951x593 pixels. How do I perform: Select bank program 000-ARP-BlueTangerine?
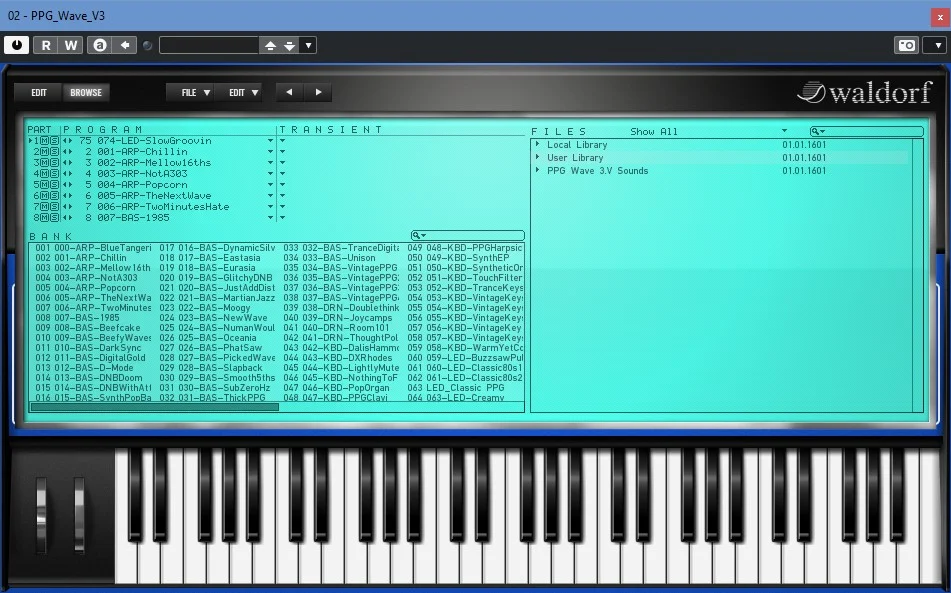93,248
